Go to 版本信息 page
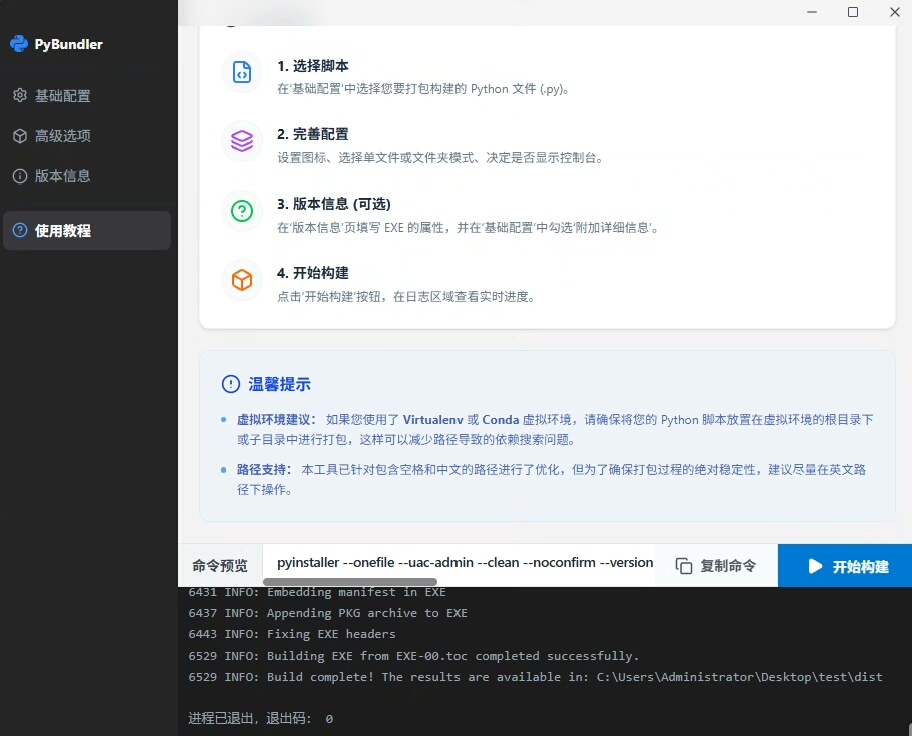This screenshot has width=912, height=736. [x=87, y=176]
